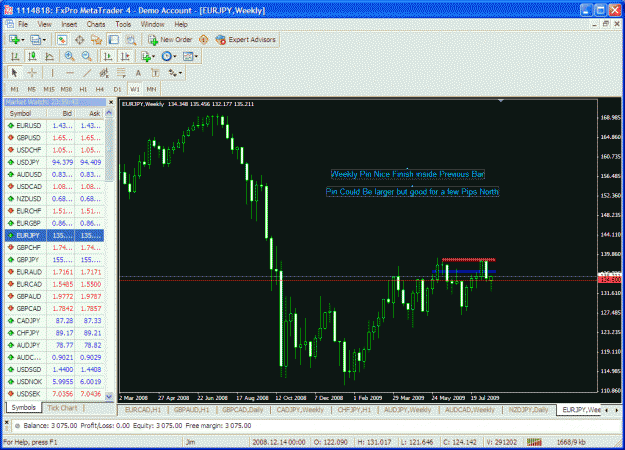Switch timeframe to M15

(49, 89)
